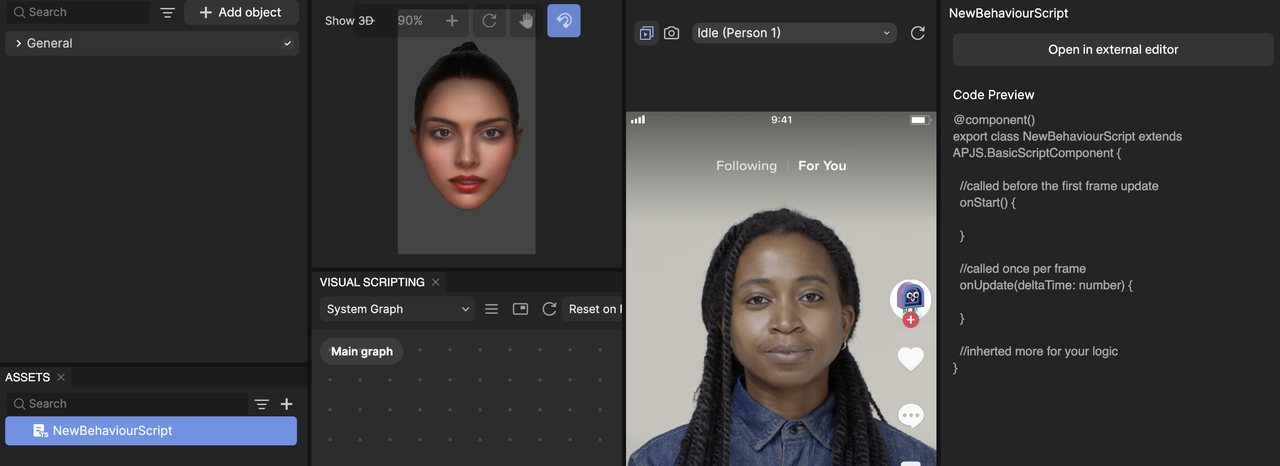The height and width of the screenshot is (466, 1280).
Task: Close the VISUAL SCRIPTING tab
Action: (435, 282)
